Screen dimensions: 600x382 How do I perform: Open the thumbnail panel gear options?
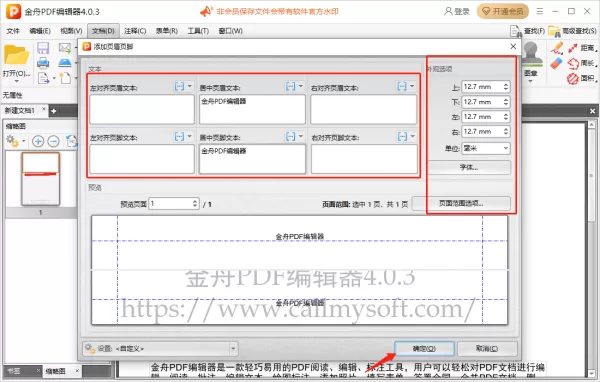[13, 141]
